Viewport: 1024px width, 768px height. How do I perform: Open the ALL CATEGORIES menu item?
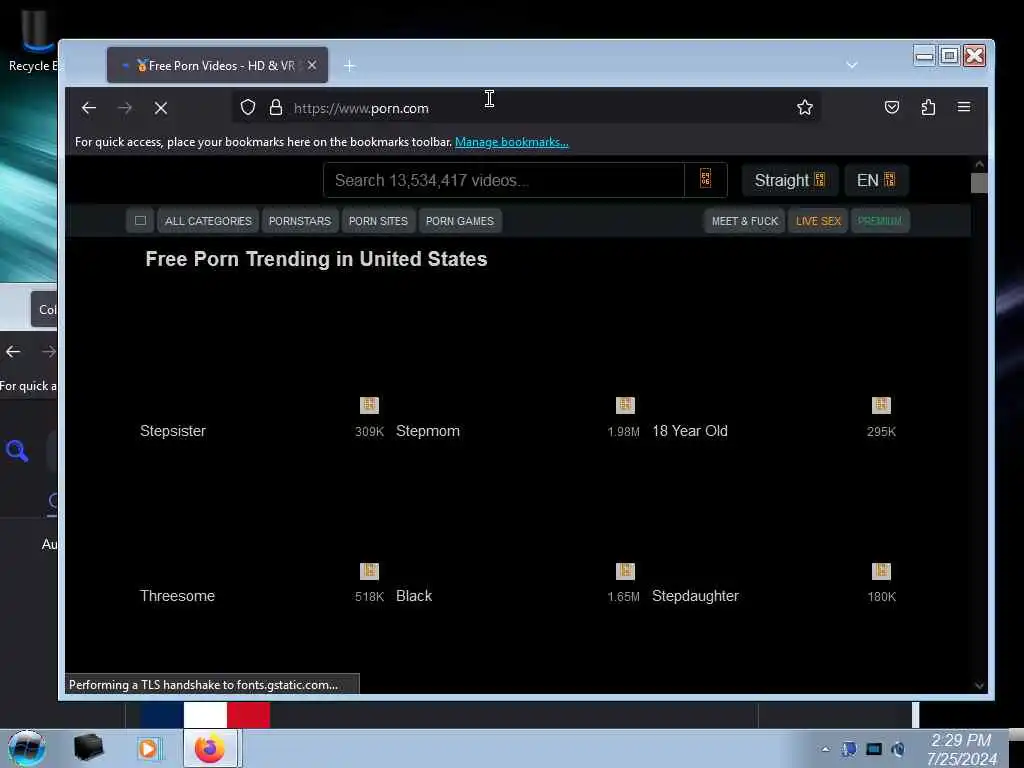(x=208, y=221)
